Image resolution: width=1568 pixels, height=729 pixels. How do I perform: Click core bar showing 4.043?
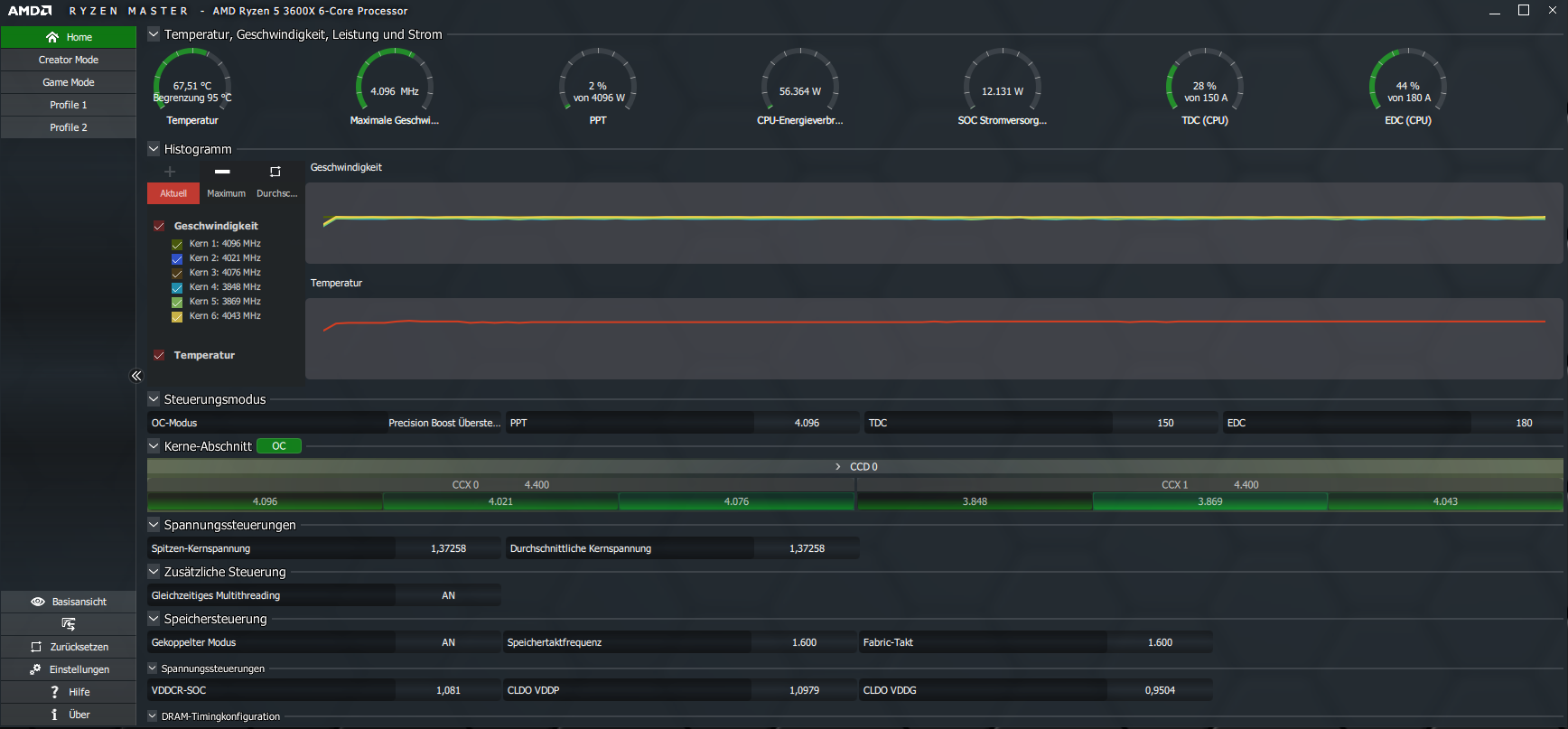coord(1445,501)
